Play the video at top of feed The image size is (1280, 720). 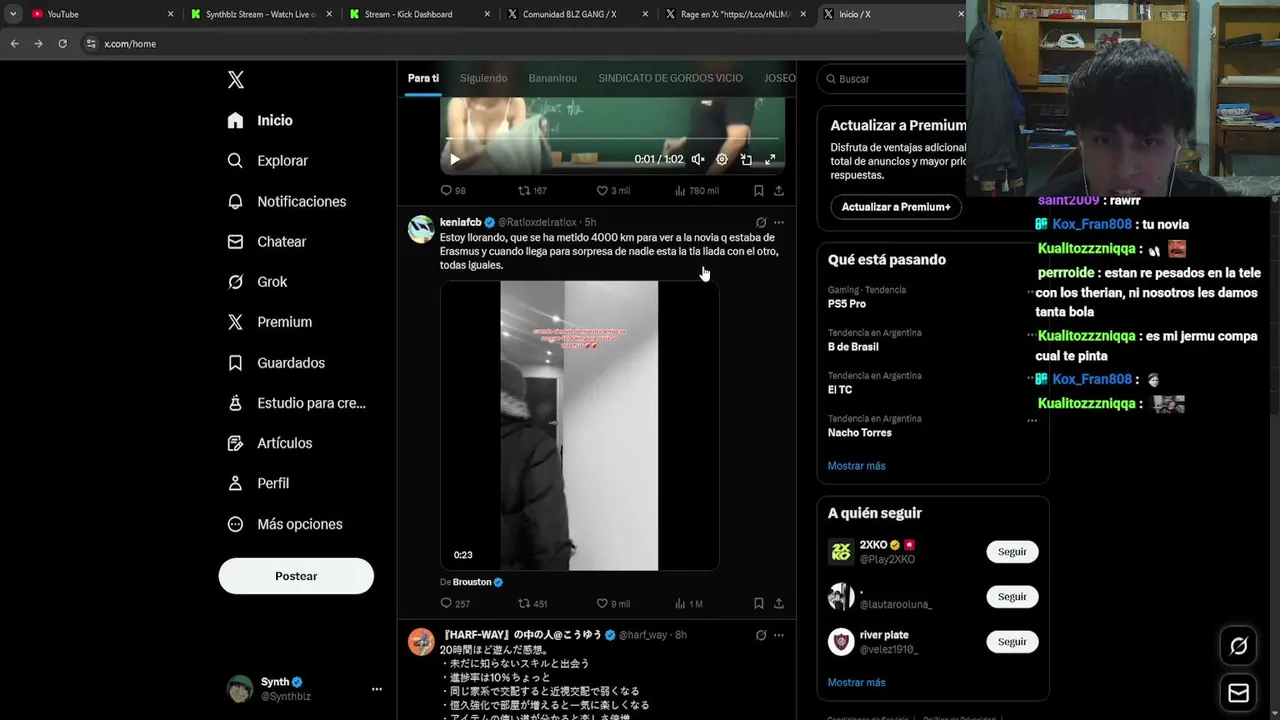click(x=454, y=159)
